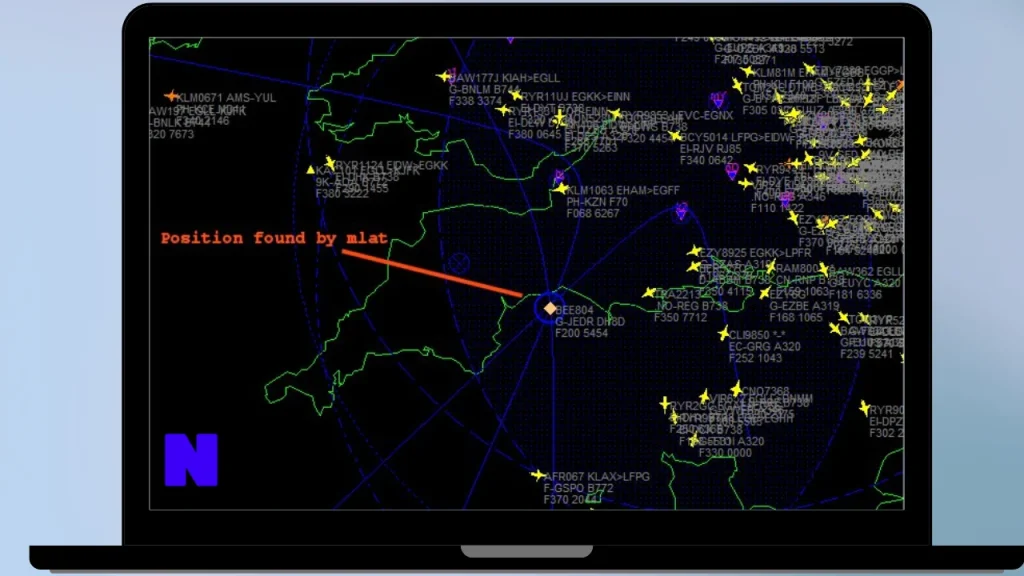The height and width of the screenshot is (576, 1024).
Task: Select the KLM81M aircraft symbol
Action: click(x=747, y=72)
